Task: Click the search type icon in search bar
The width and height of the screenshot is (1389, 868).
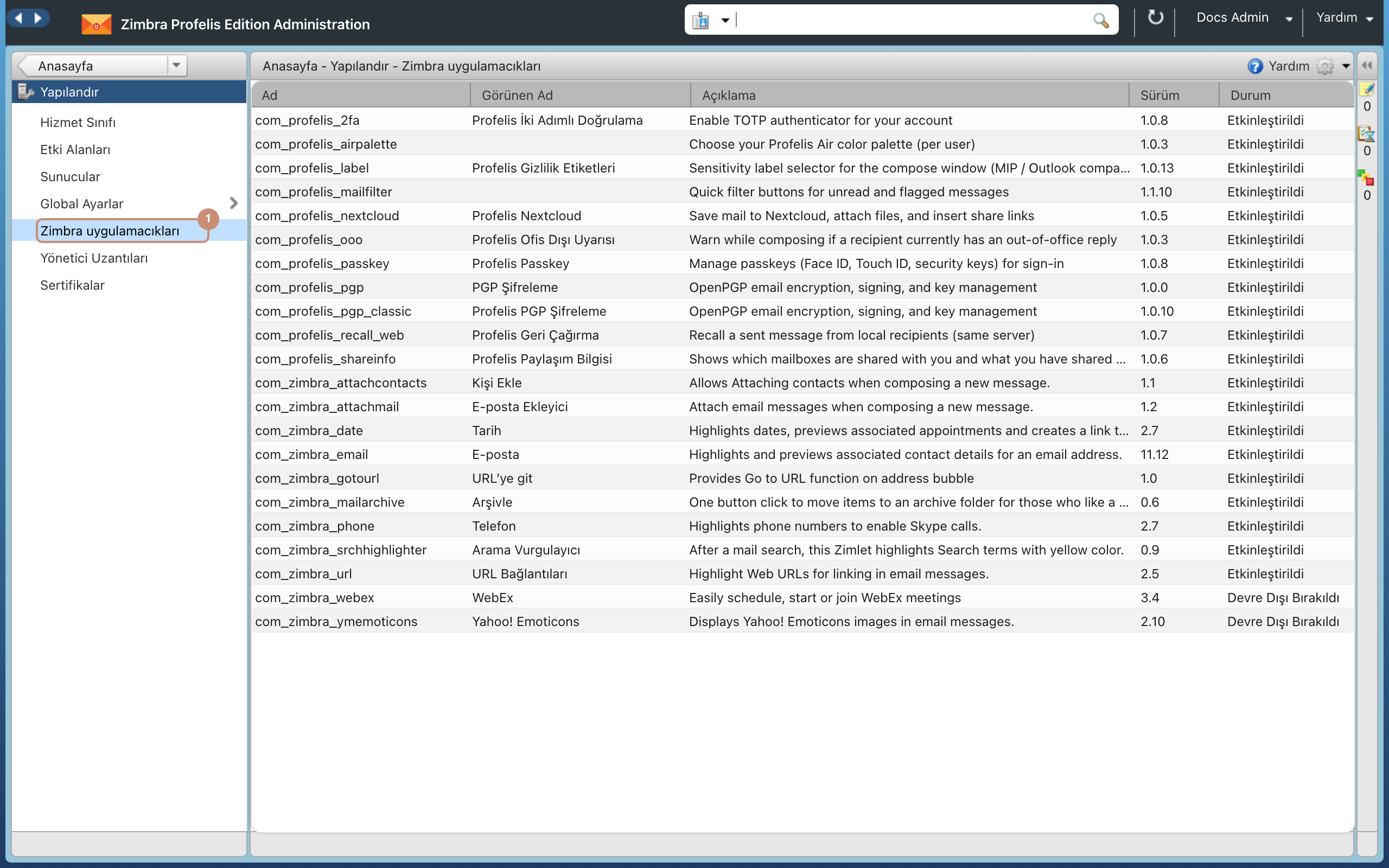Action: coord(700,21)
